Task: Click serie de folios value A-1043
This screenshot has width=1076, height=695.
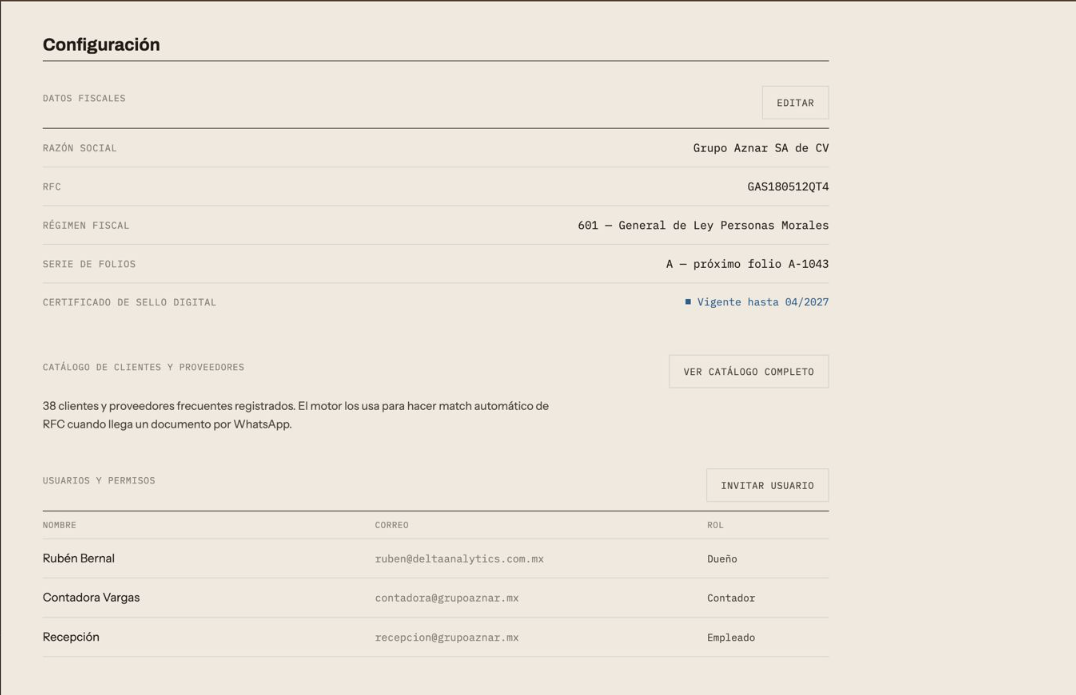Action: 747,263
